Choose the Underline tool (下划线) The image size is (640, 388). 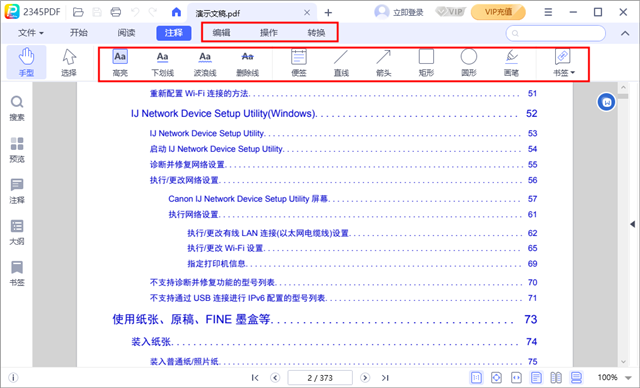[x=162, y=63]
